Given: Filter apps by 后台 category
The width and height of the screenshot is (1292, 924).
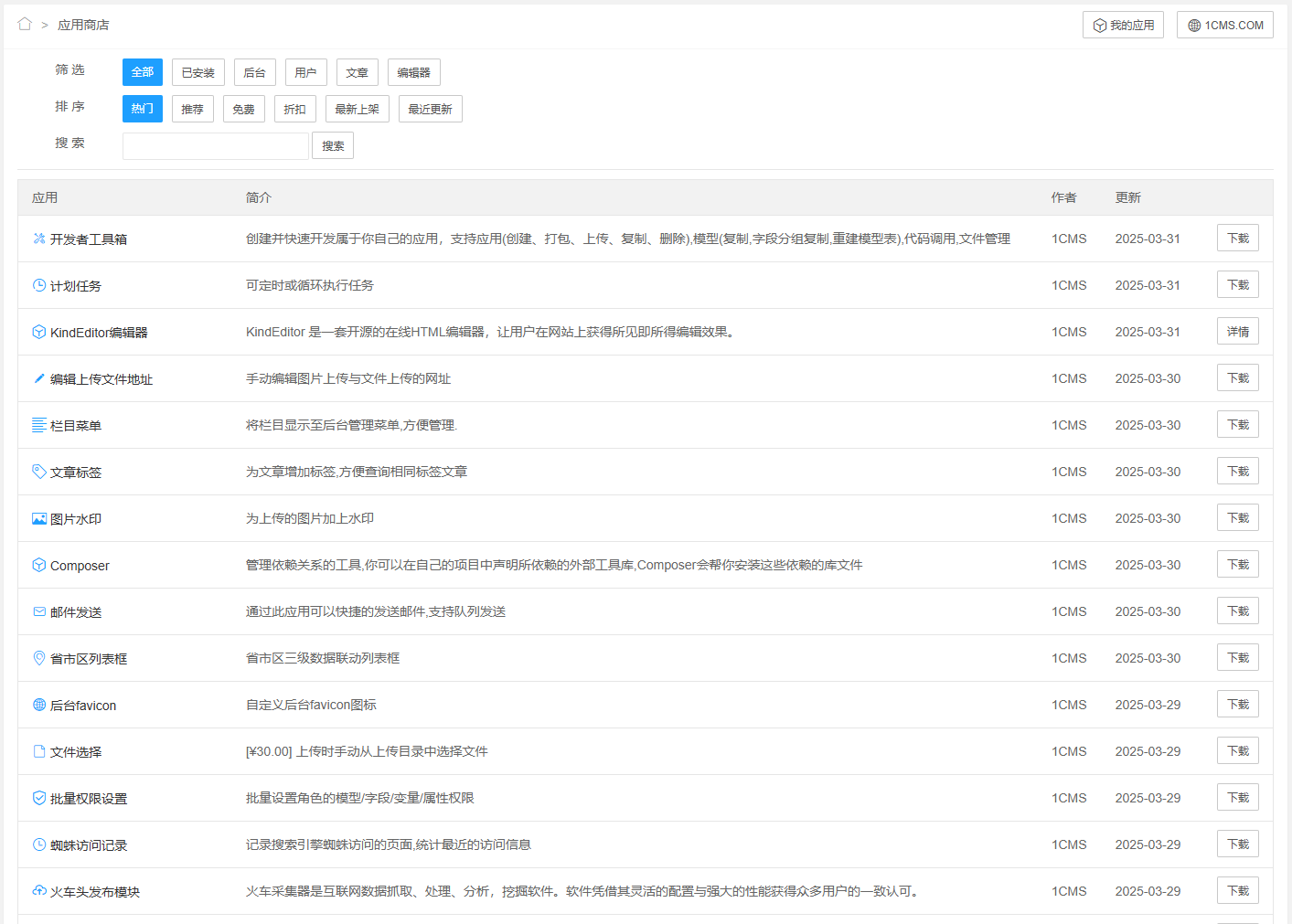Looking at the screenshot, I should pos(255,72).
